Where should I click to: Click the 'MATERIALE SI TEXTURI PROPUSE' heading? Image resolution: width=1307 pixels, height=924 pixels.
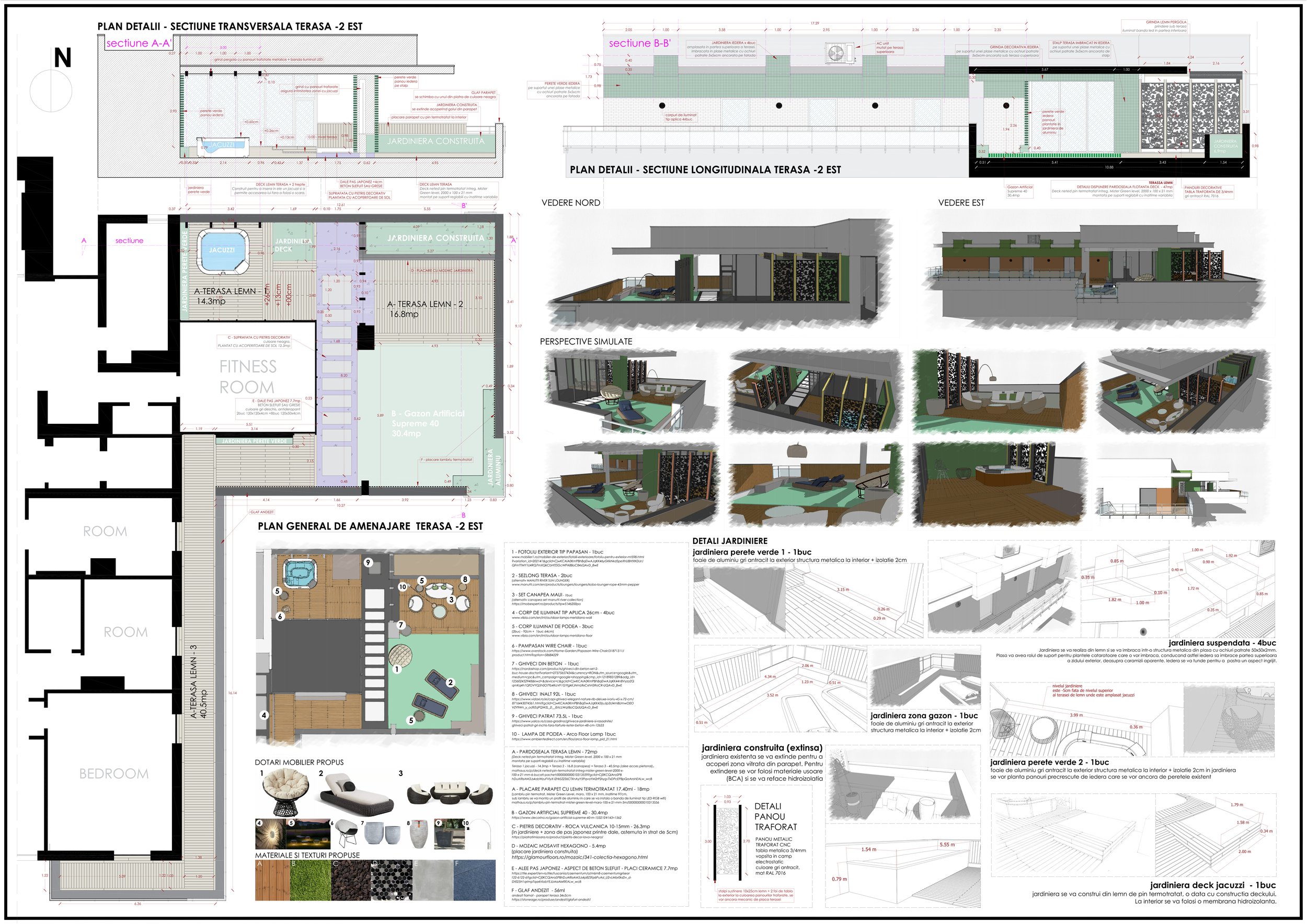[x=307, y=855]
